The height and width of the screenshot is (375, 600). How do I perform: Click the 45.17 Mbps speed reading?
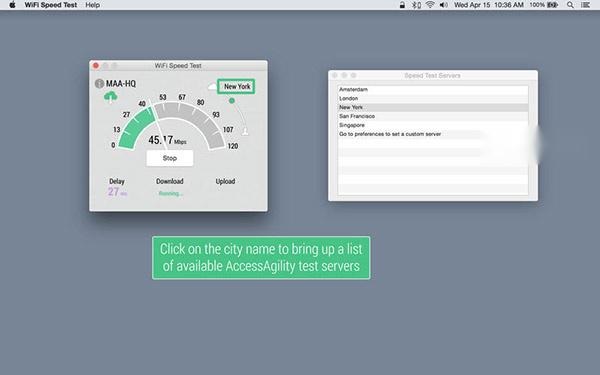167,140
